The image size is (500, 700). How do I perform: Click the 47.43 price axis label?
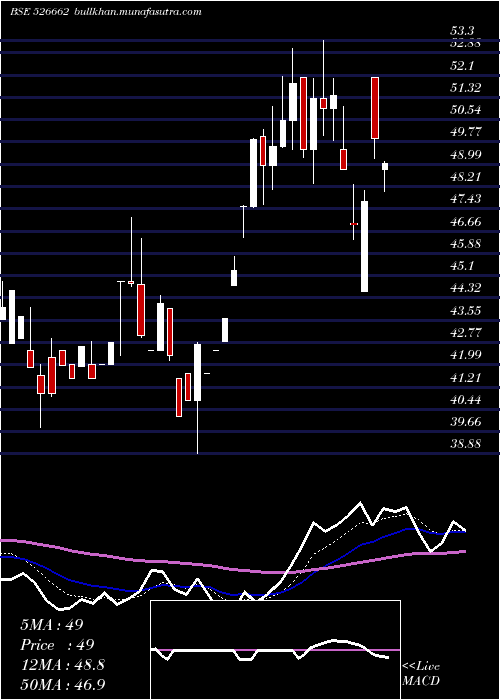[466, 198]
